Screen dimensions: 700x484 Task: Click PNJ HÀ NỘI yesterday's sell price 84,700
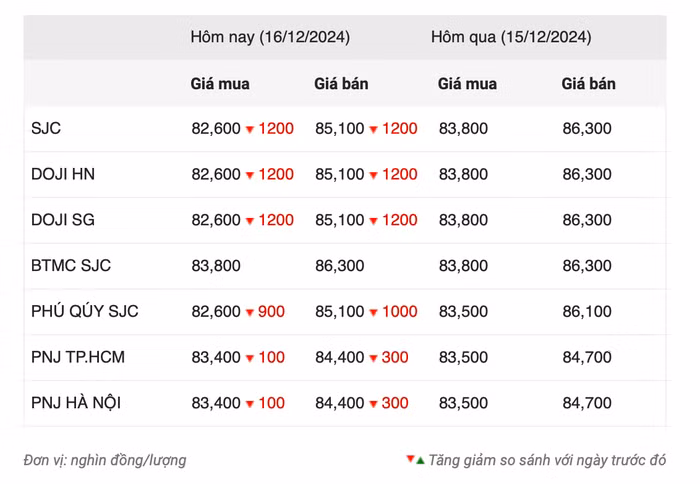587,404
